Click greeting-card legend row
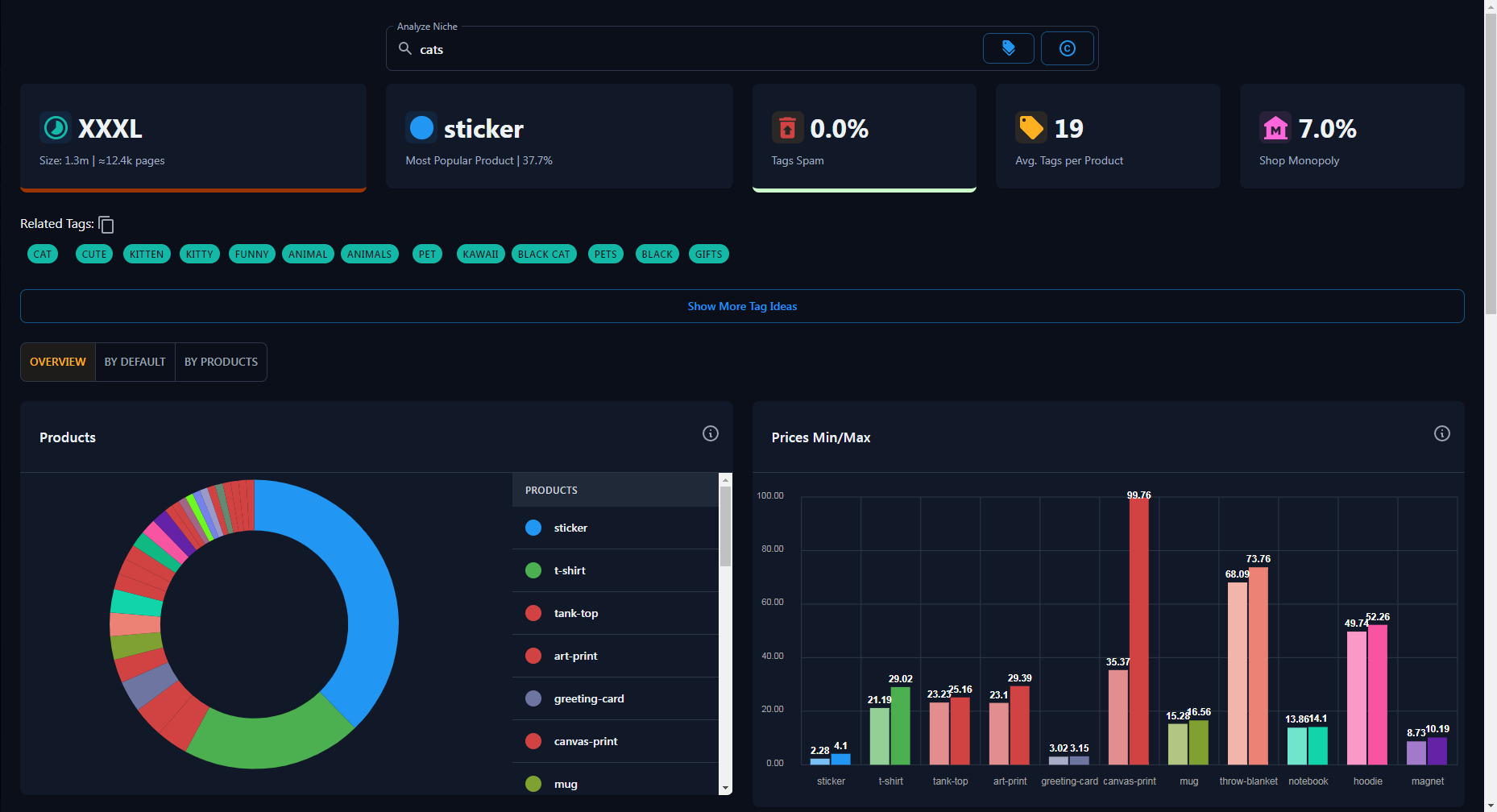 pos(616,698)
